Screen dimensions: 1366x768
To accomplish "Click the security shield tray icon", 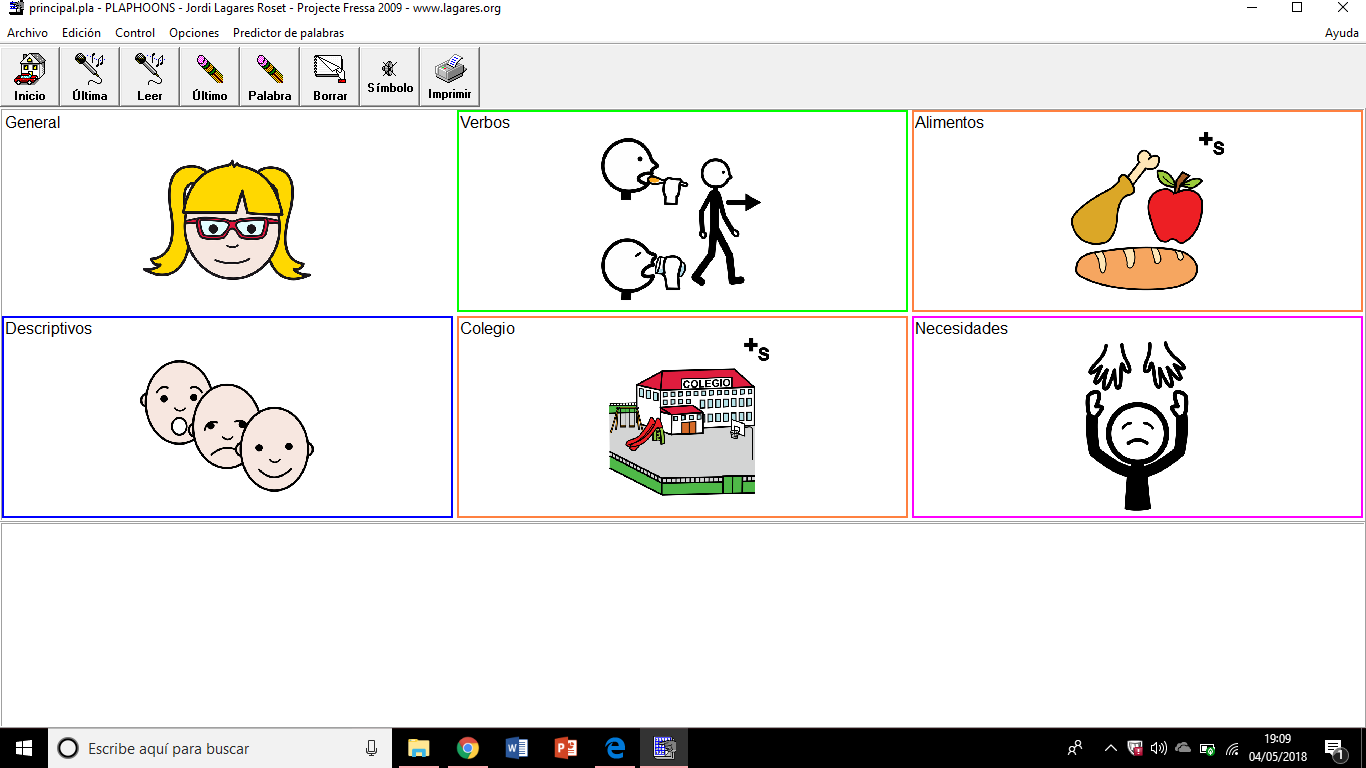I will click(x=1135, y=748).
